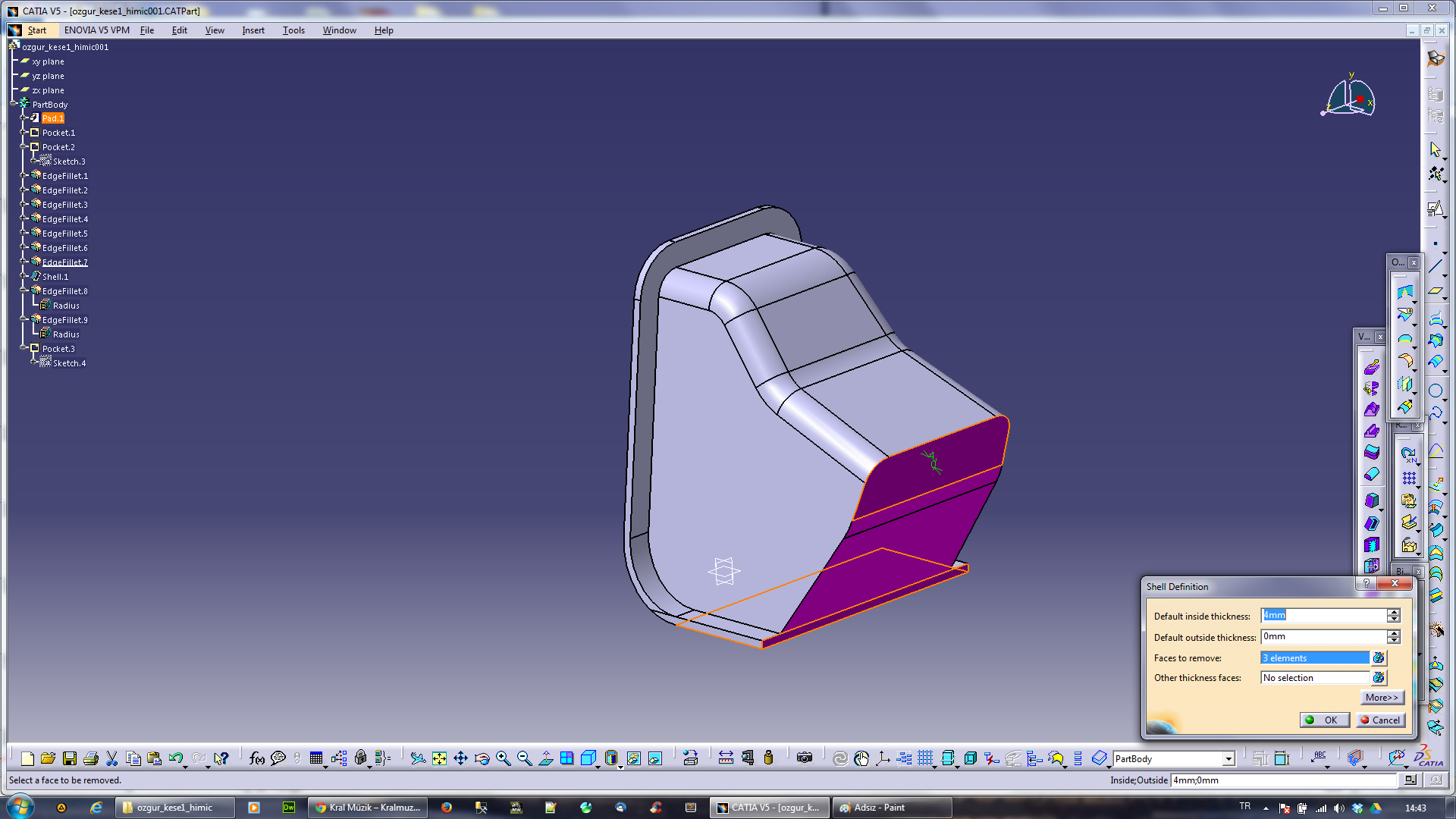Click the Pan view tool icon
This screenshot has height=819, width=1456.
pos(461,758)
